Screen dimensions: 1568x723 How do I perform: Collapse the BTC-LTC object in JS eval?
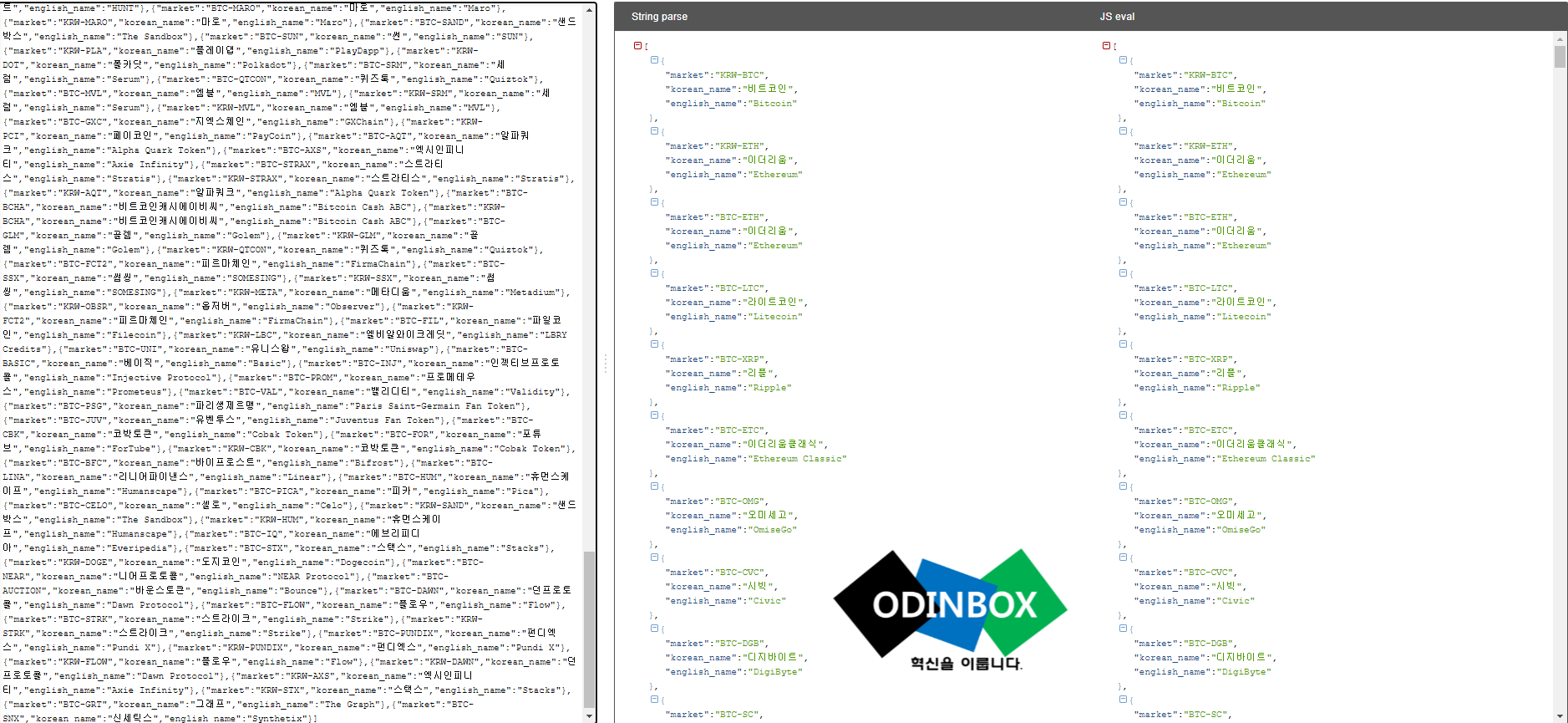click(x=1123, y=273)
